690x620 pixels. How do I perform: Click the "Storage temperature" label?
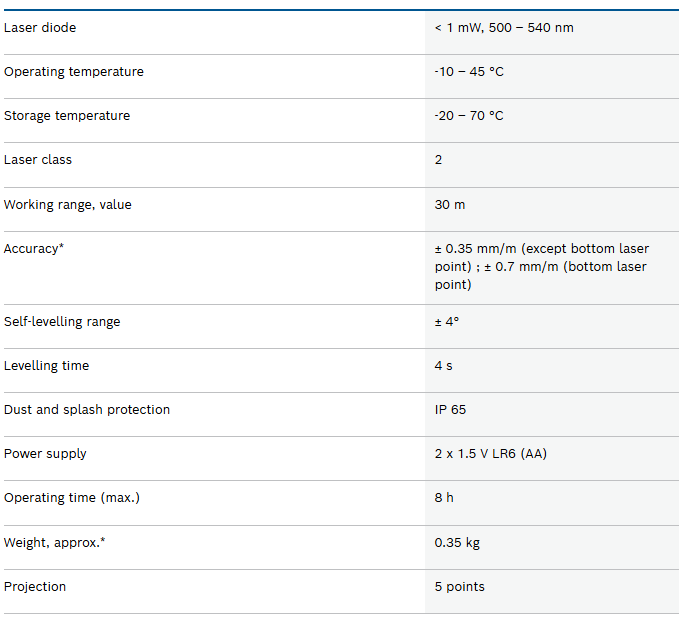pyautogui.click(x=67, y=116)
